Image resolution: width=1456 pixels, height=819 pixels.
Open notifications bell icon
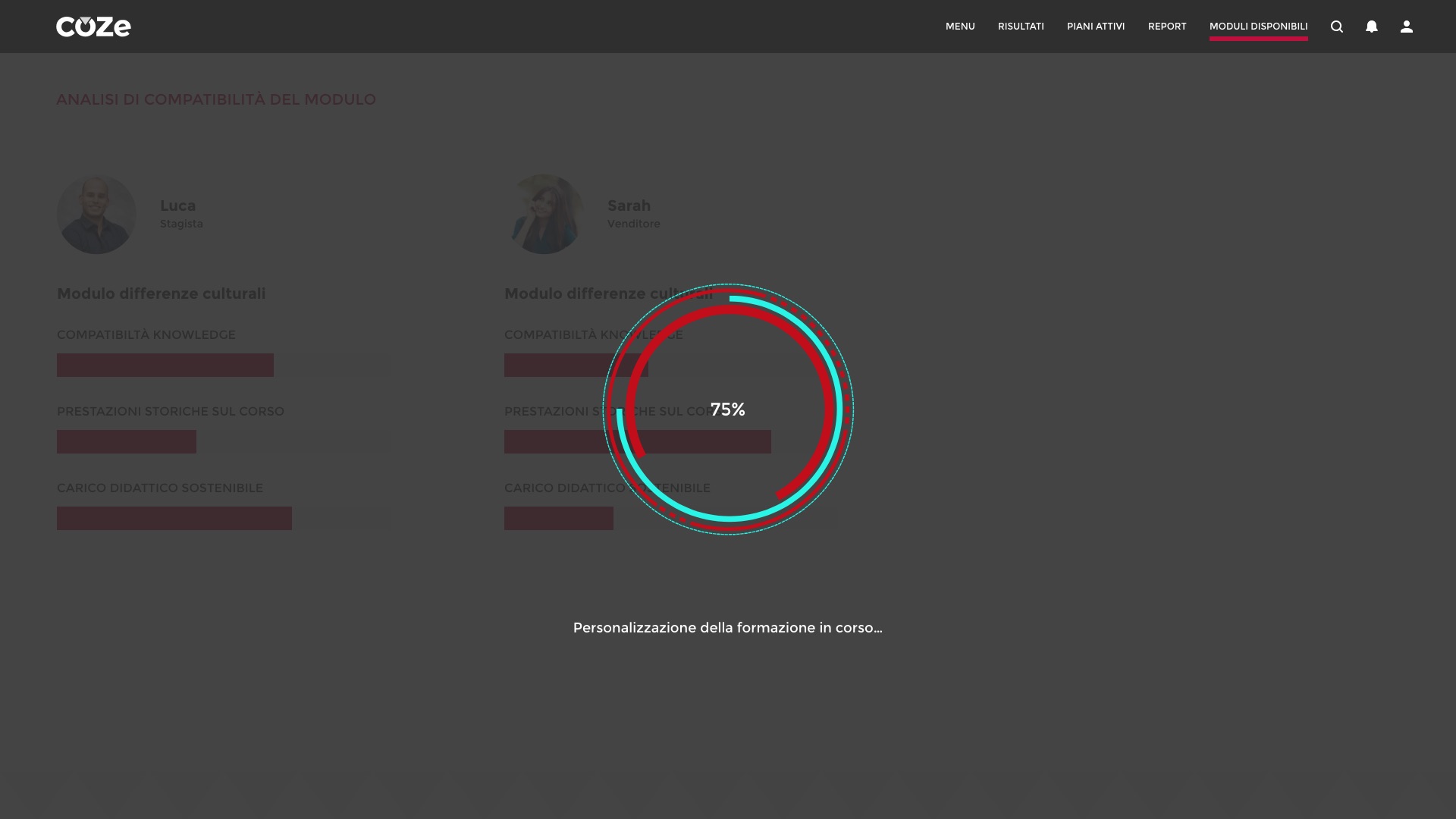1372,27
